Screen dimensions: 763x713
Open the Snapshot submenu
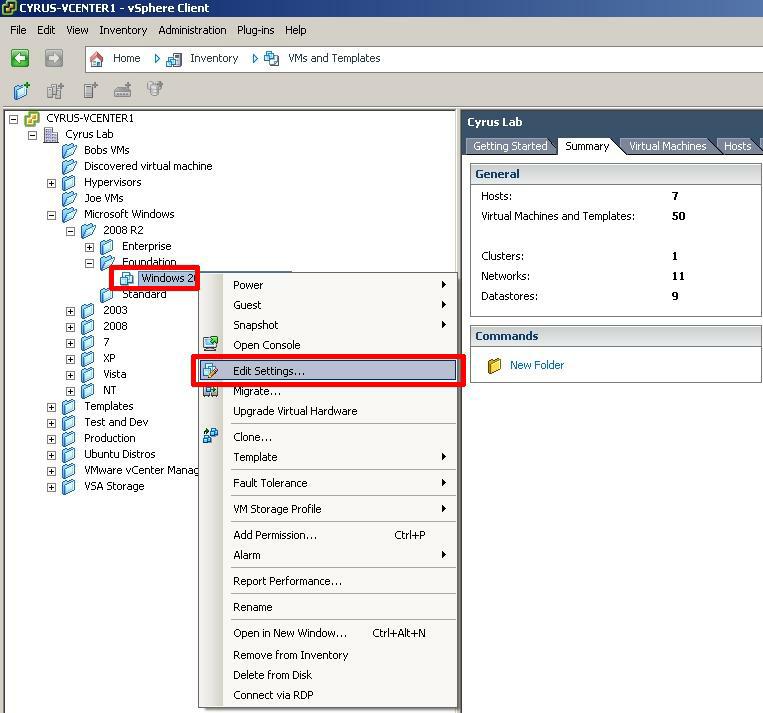pos(340,325)
